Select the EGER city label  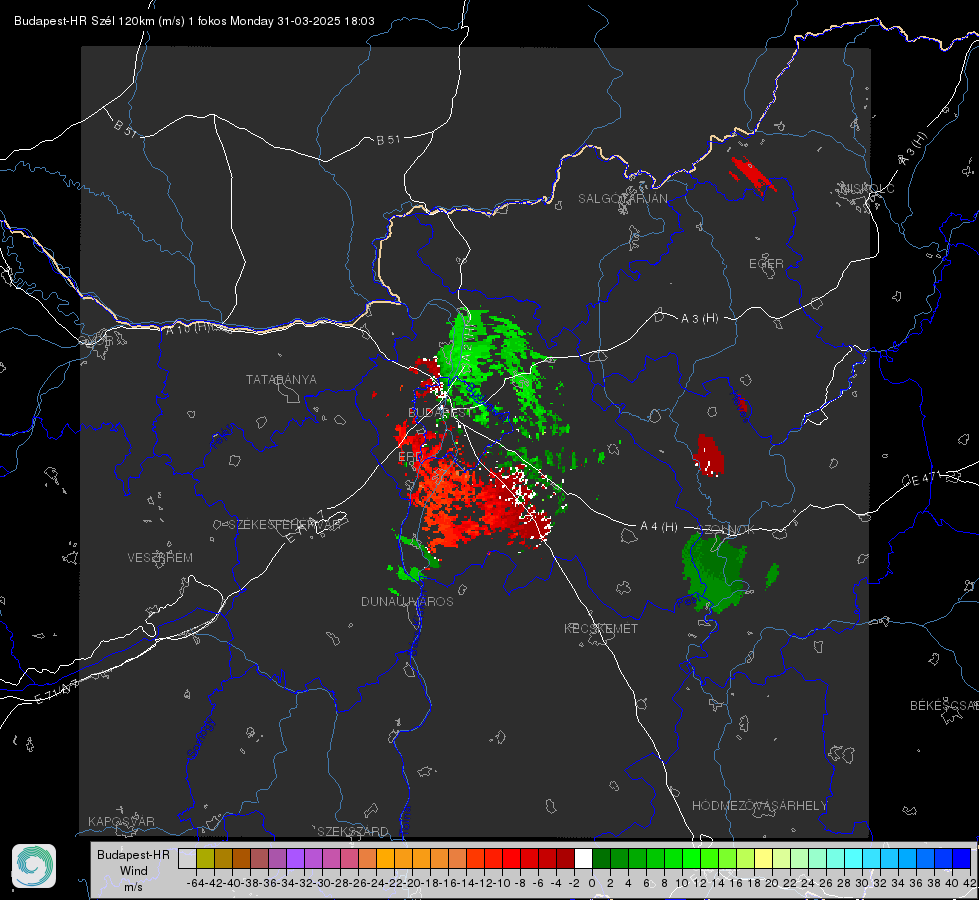(x=766, y=264)
